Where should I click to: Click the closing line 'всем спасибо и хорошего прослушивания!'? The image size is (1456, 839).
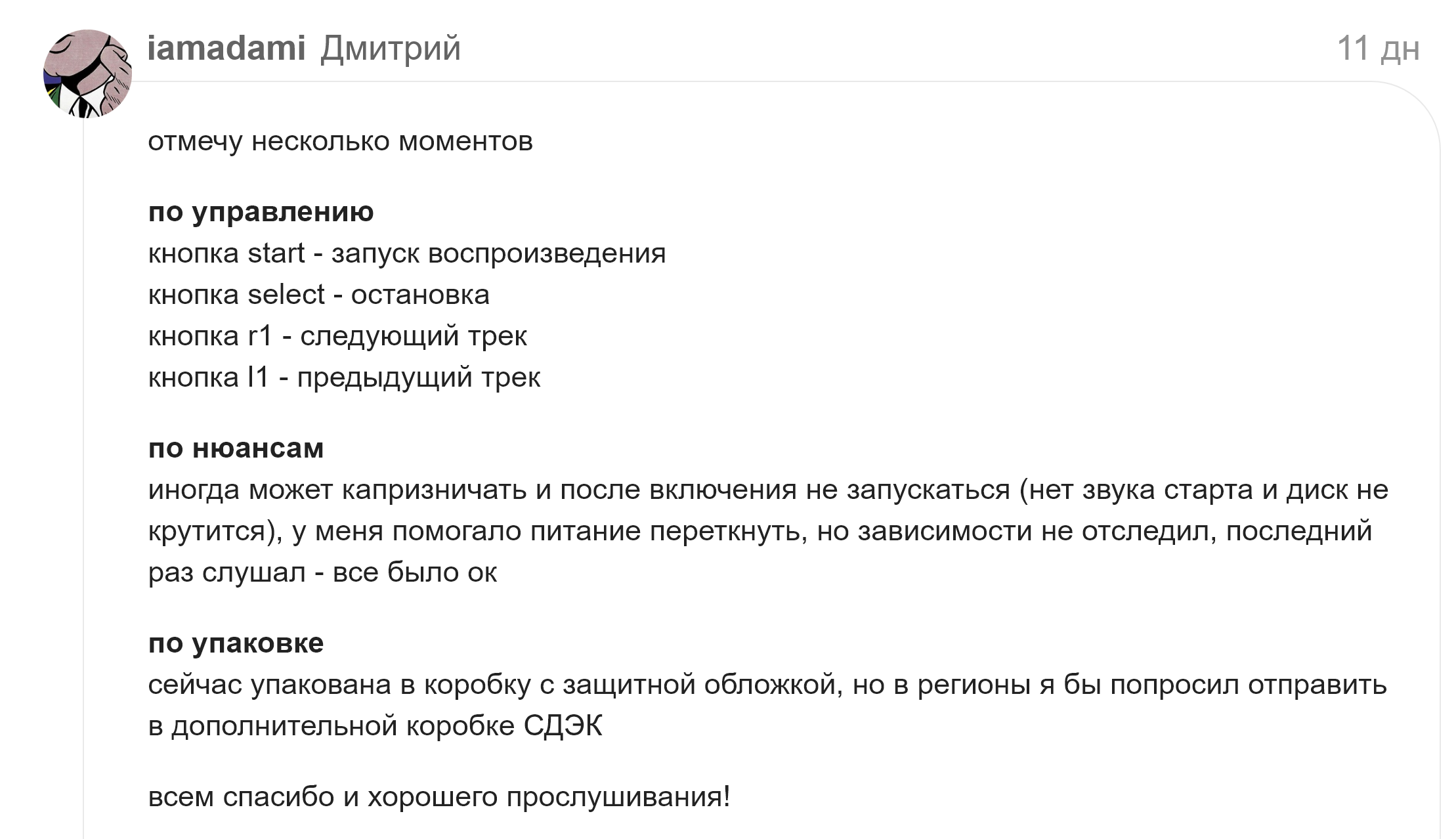pyautogui.click(x=439, y=797)
